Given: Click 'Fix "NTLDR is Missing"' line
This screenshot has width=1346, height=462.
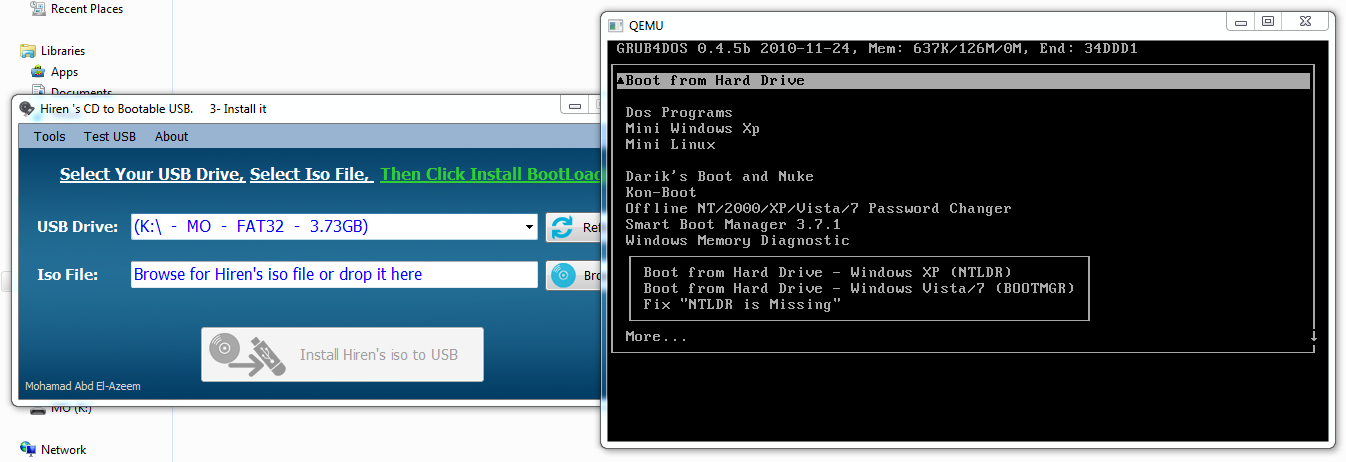Looking at the screenshot, I should pyautogui.click(x=742, y=304).
